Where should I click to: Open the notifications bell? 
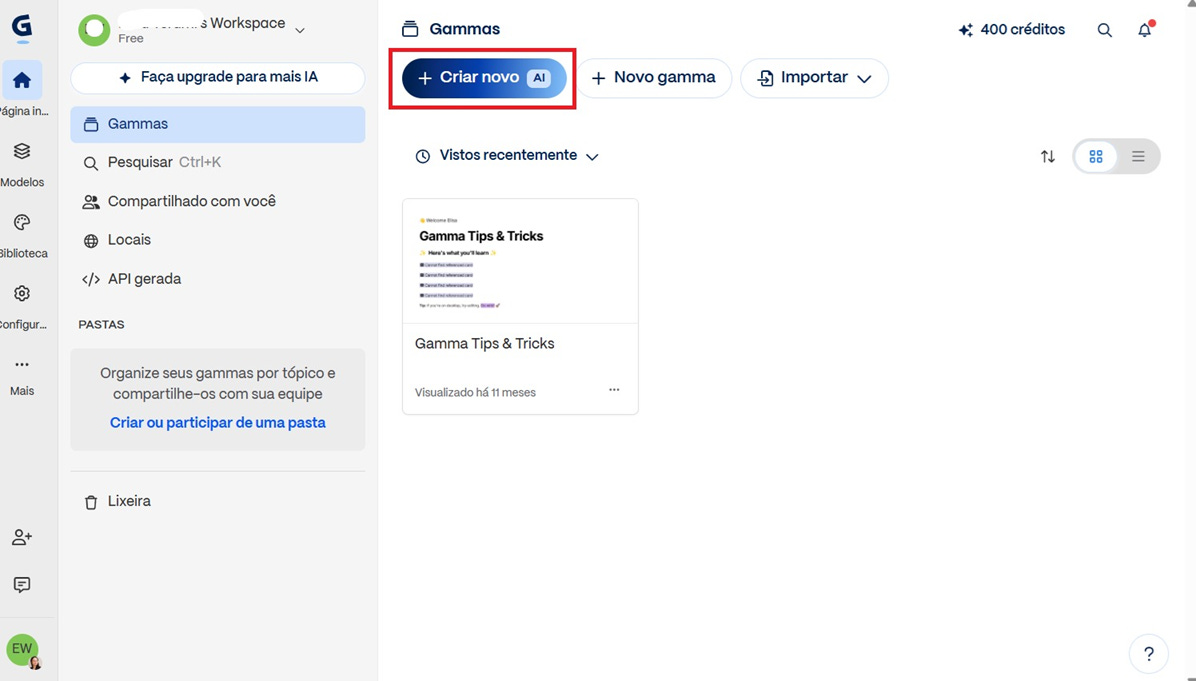pos(1145,30)
